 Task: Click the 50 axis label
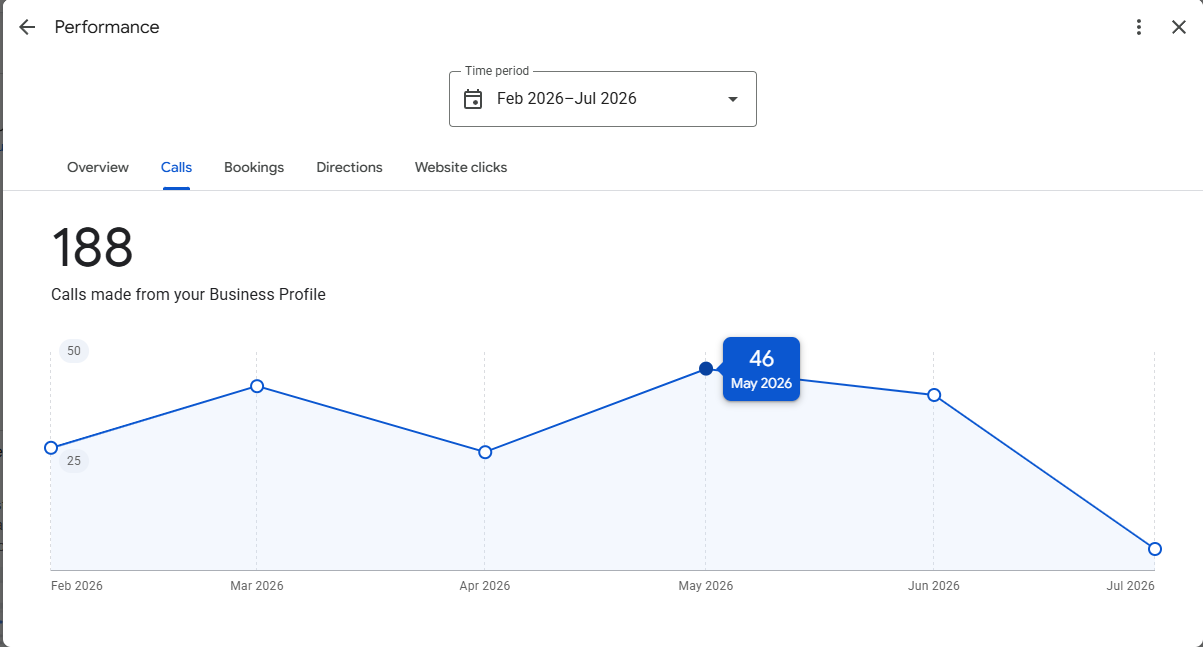(x=74, y=351)
